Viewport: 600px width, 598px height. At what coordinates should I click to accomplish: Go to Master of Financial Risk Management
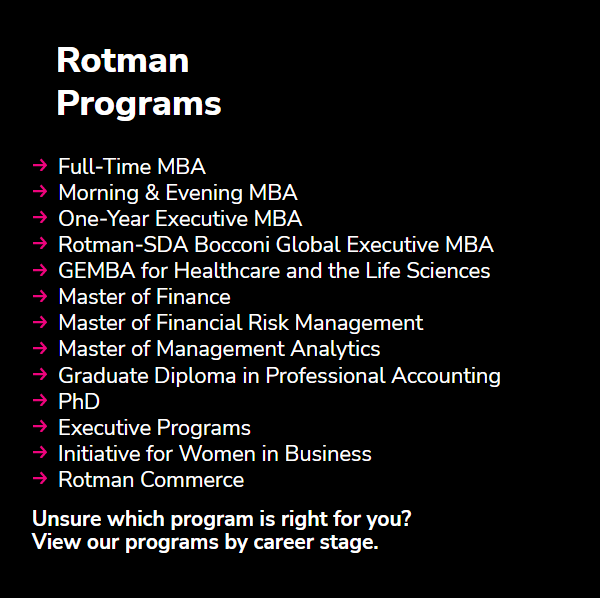coord(241,323)
